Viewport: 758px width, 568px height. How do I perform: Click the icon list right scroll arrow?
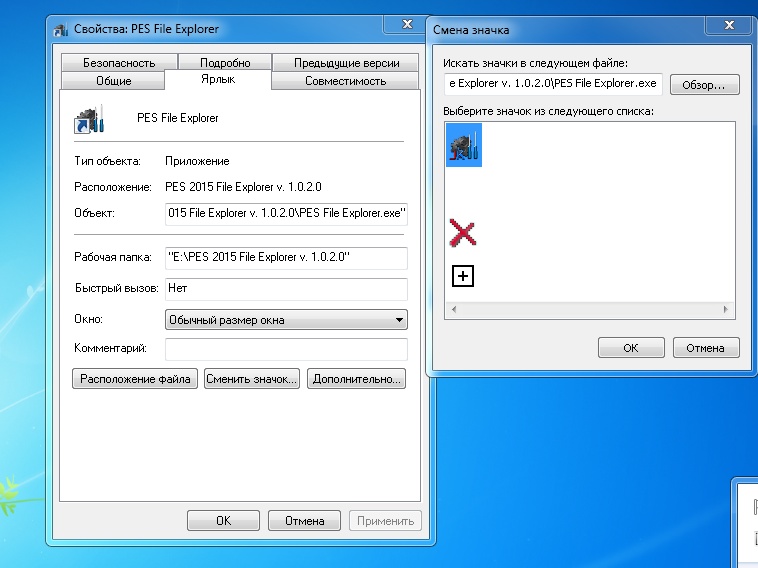(726, 309)
